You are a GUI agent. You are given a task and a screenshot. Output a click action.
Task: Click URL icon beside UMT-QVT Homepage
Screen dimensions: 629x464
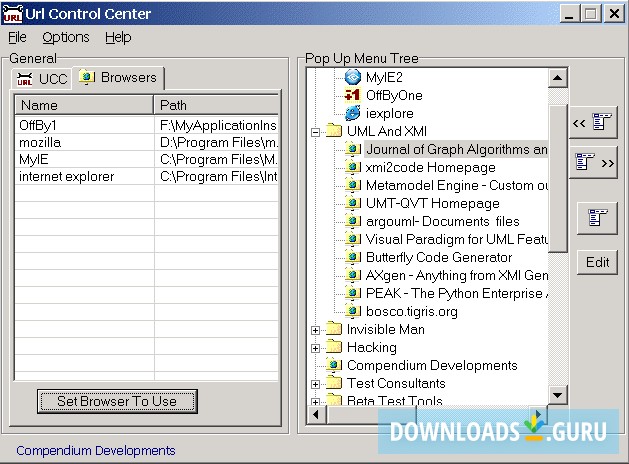tap(353, 203)
